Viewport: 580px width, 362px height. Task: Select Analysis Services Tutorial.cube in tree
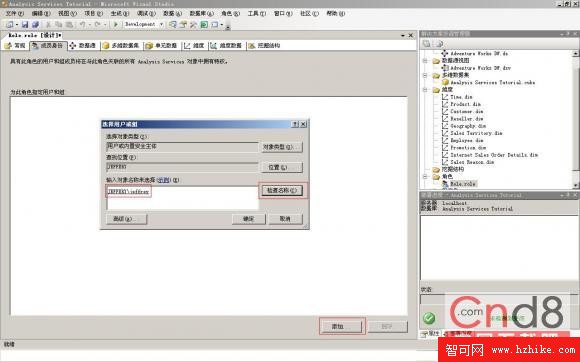[492, 82]
